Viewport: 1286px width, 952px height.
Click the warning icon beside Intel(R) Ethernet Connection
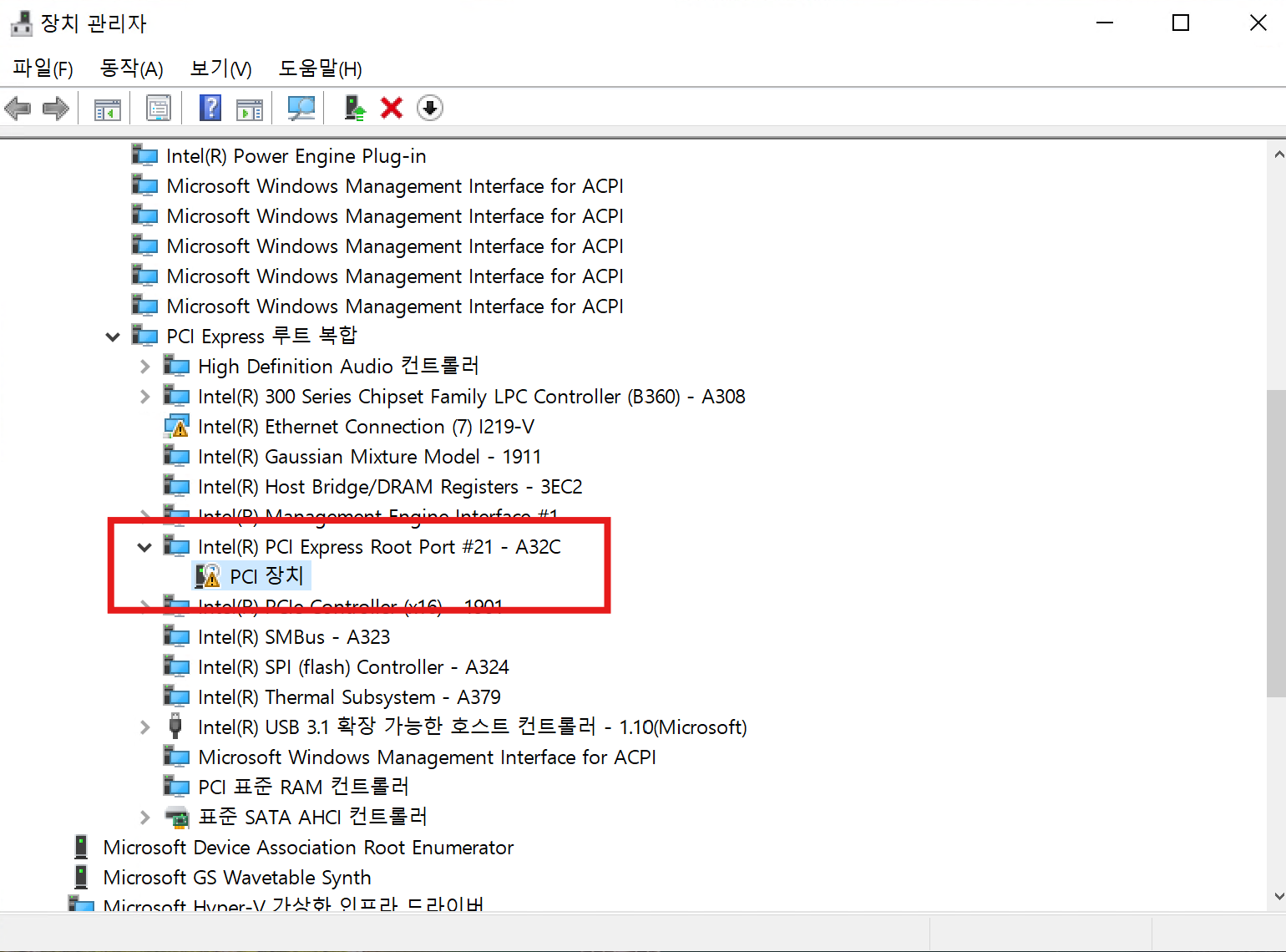click(176, 426)
